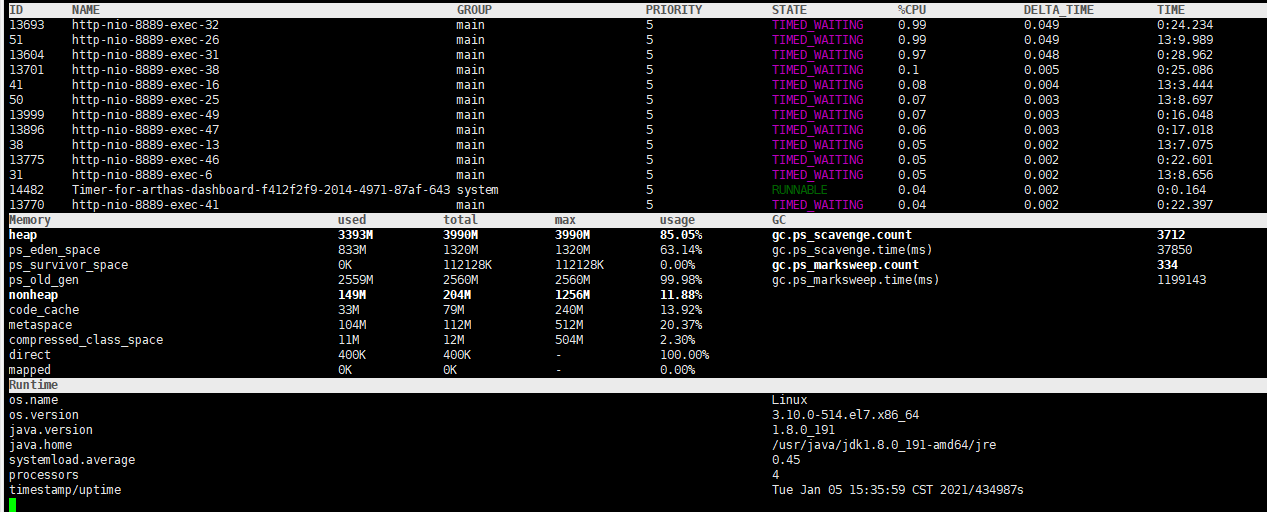Click the ID column header
Viewport: 1267px width, 512px height.
[x=16, y=9]
